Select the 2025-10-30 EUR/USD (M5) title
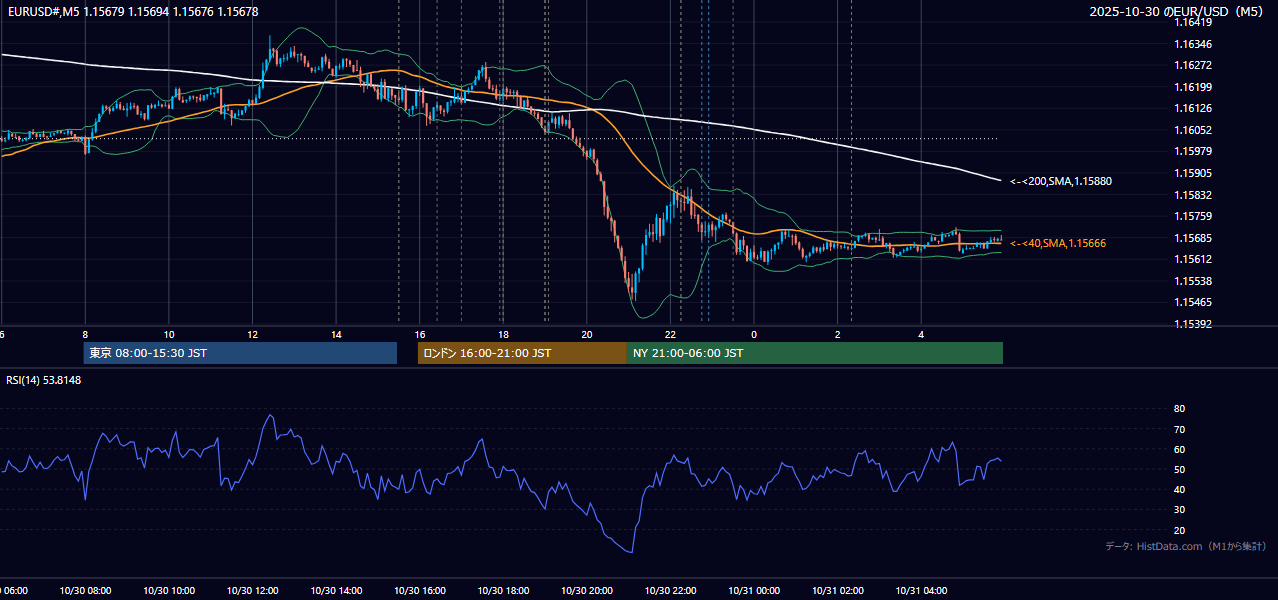This screenshot has width=1278, height=600. (x=1174, y=12)
